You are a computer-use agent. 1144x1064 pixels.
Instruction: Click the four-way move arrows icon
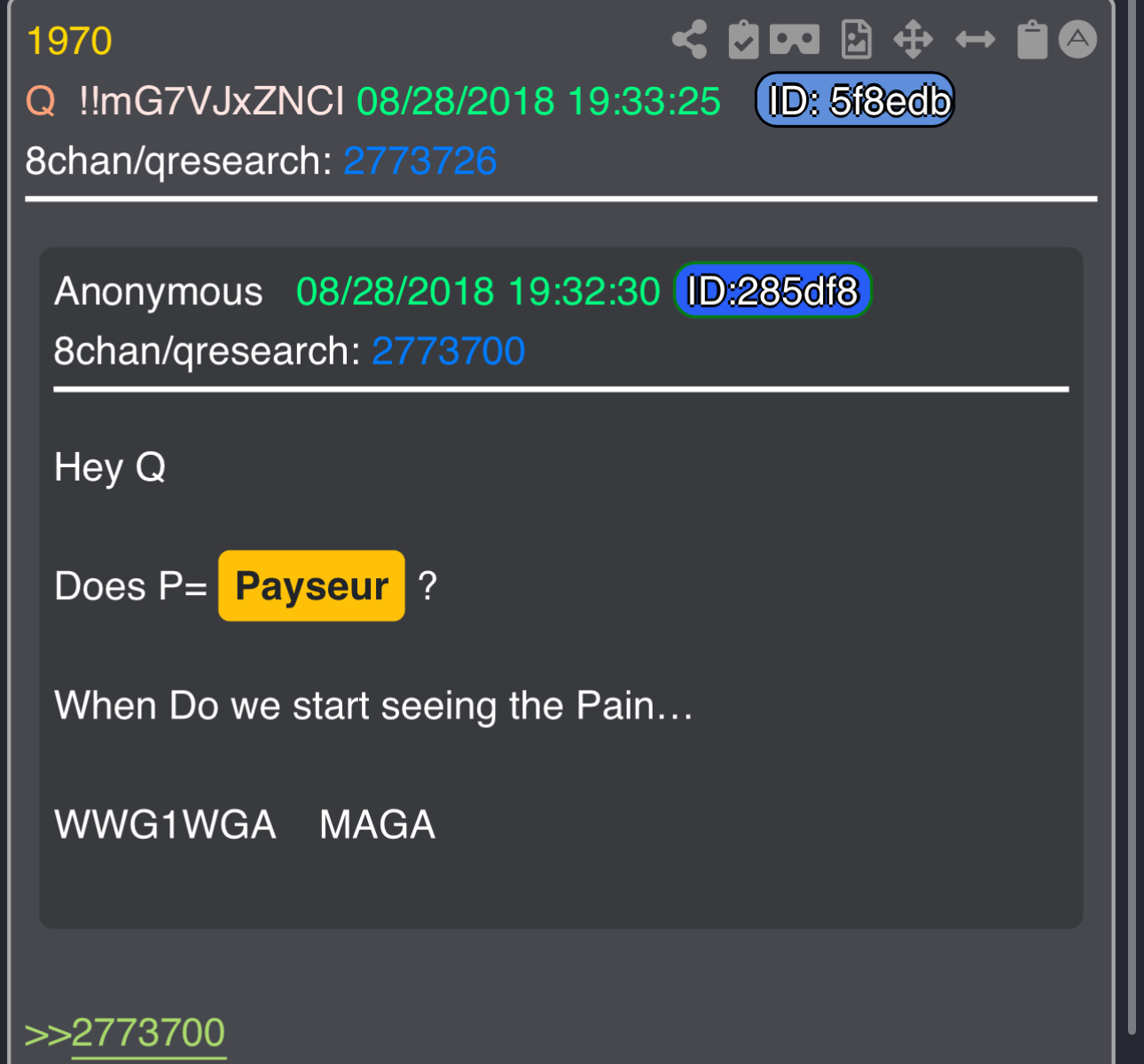(913, 40)
